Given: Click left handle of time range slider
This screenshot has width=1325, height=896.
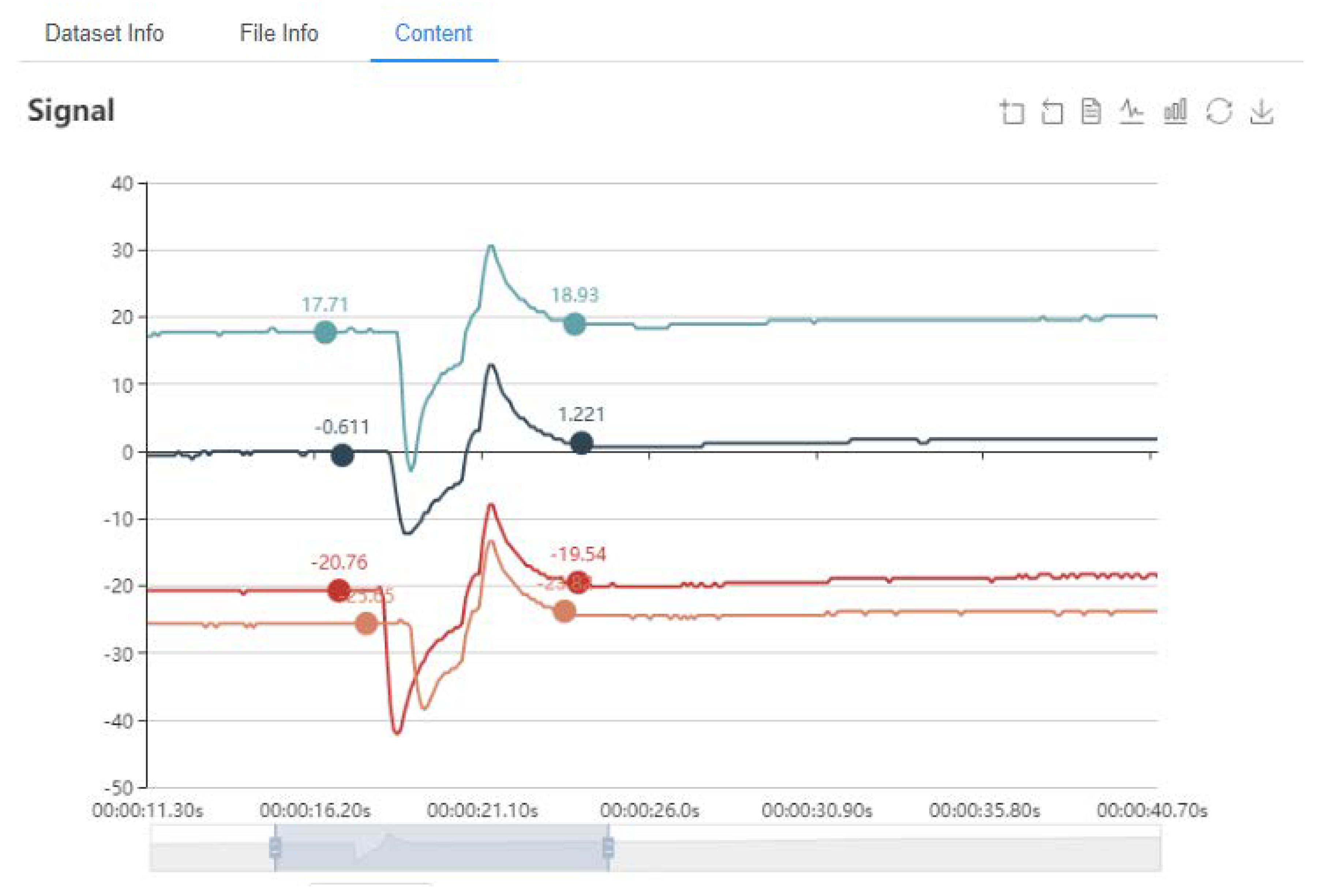Looking at the screenshot, I should pyautogui.click(x=275, y=848).
